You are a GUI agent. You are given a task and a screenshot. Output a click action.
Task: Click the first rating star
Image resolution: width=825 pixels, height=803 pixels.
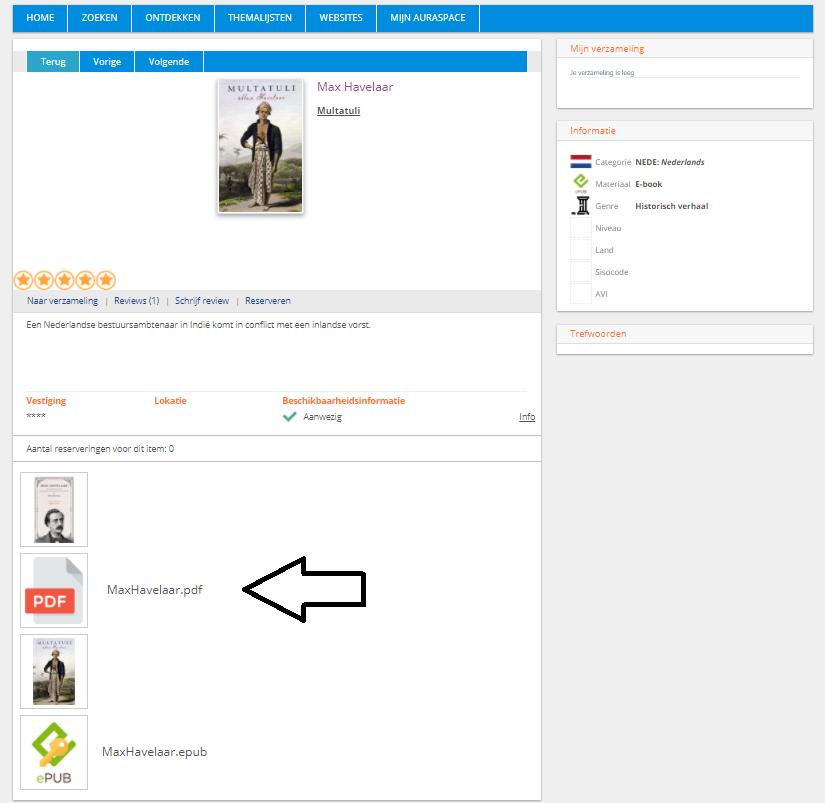23,280
